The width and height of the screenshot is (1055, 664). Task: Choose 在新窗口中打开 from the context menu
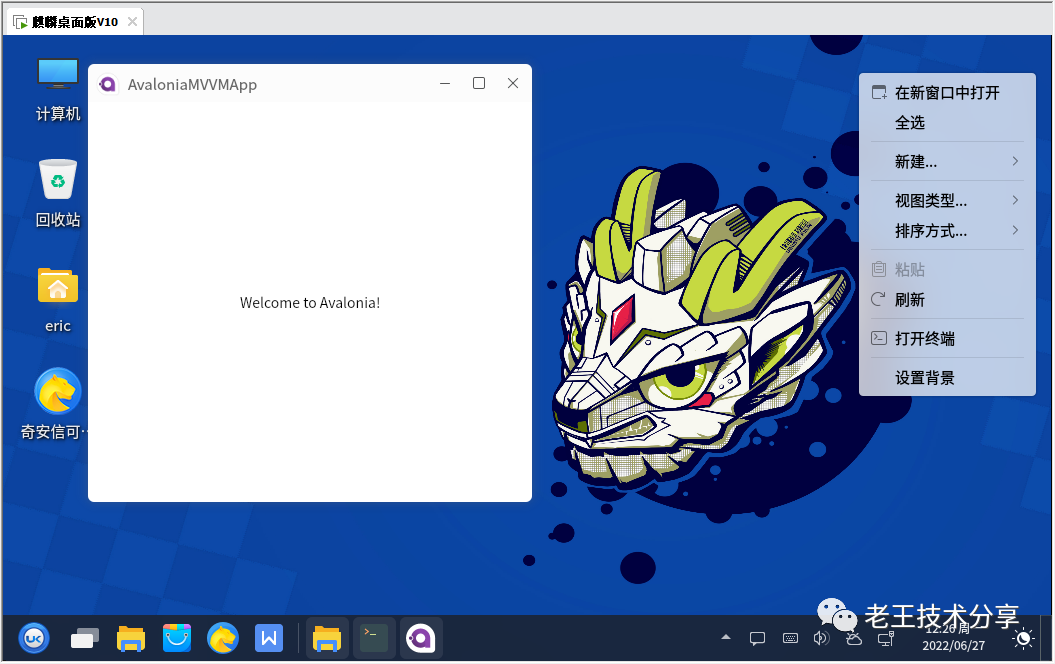(x=947, y=93)
